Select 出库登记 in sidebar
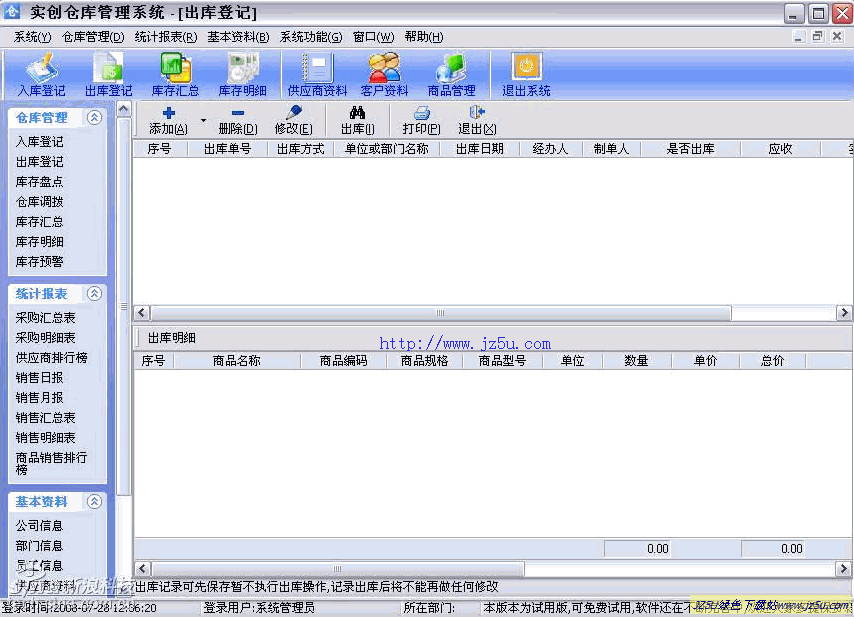The height and width of the screenshot is (617, 854). point(39,162)
